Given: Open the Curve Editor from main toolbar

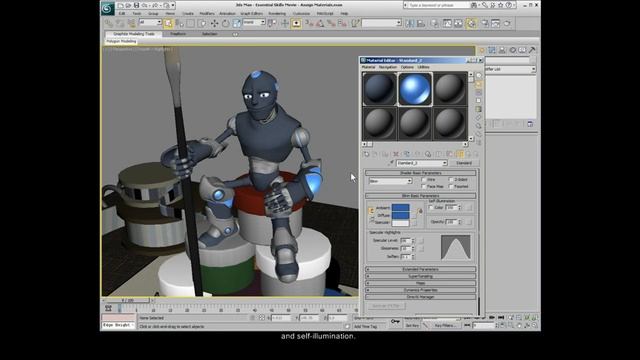Looking at the screenshot, I should tap(447, 24).
